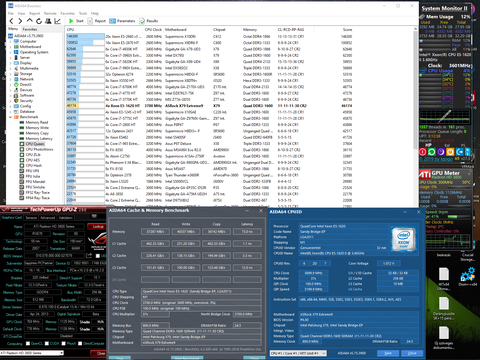480x360 pixels.
Task: Go back with the AIDA64 toolbar left arrow
Action: (x=11, y=21)
